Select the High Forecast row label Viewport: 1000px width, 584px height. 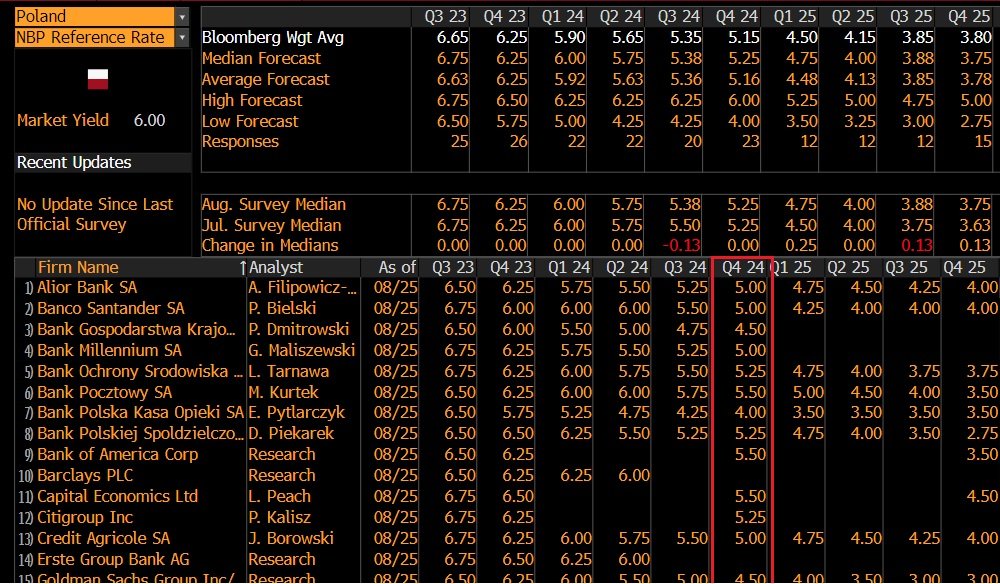coord(252,101)
